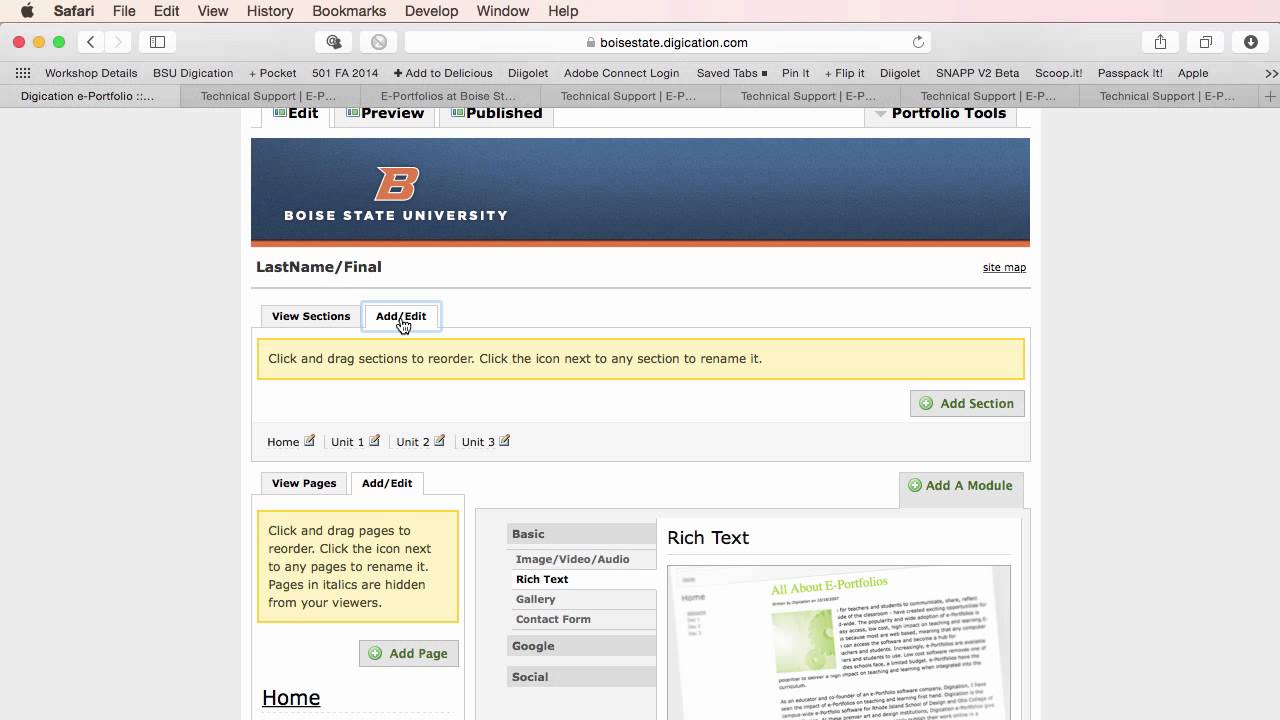
Task: Open the Apple menu
Action: click(x=27, y=11)
